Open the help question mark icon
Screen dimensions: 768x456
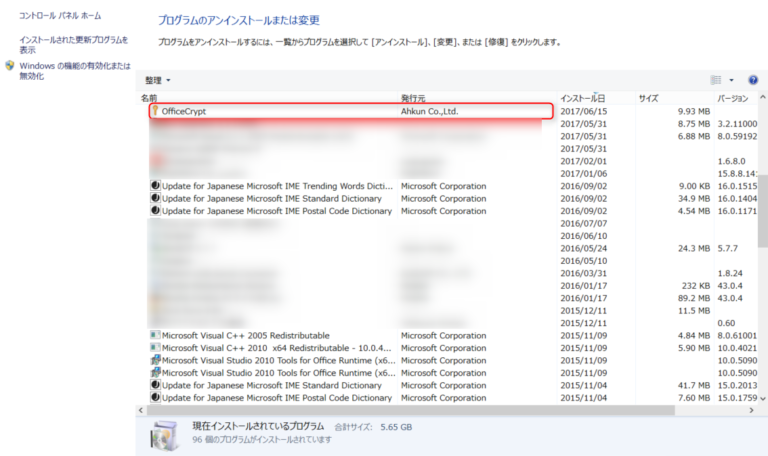(753, 80)
